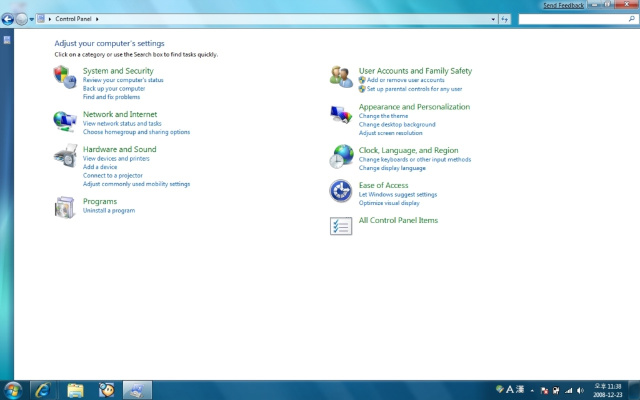This screenshot has width=640, height=400.
Task: Click Optimize visual display
Action: (x=389, y=203)
